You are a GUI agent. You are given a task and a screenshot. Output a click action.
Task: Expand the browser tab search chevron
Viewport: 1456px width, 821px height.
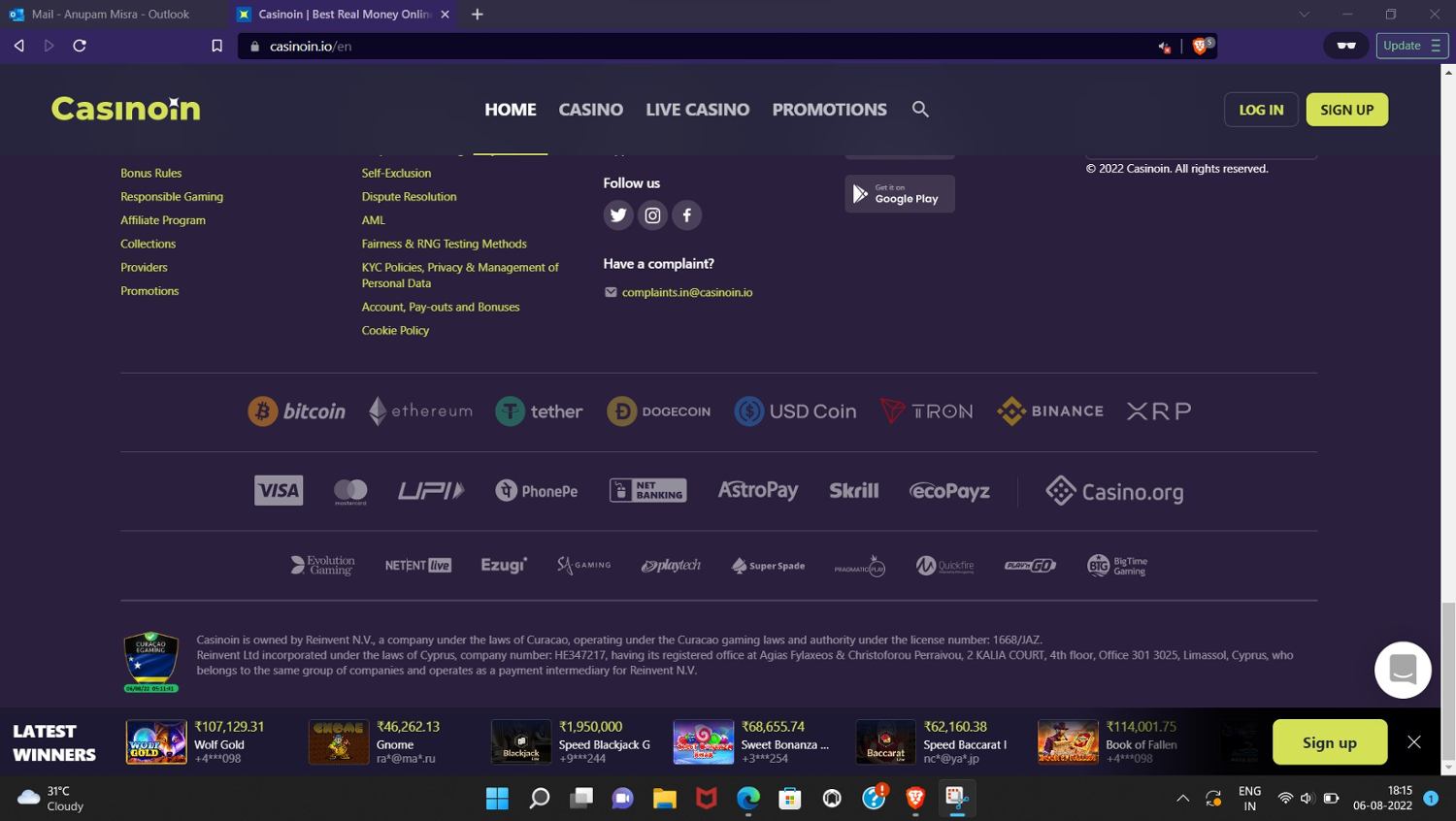pyautogui.click(x=1304, y=15)
